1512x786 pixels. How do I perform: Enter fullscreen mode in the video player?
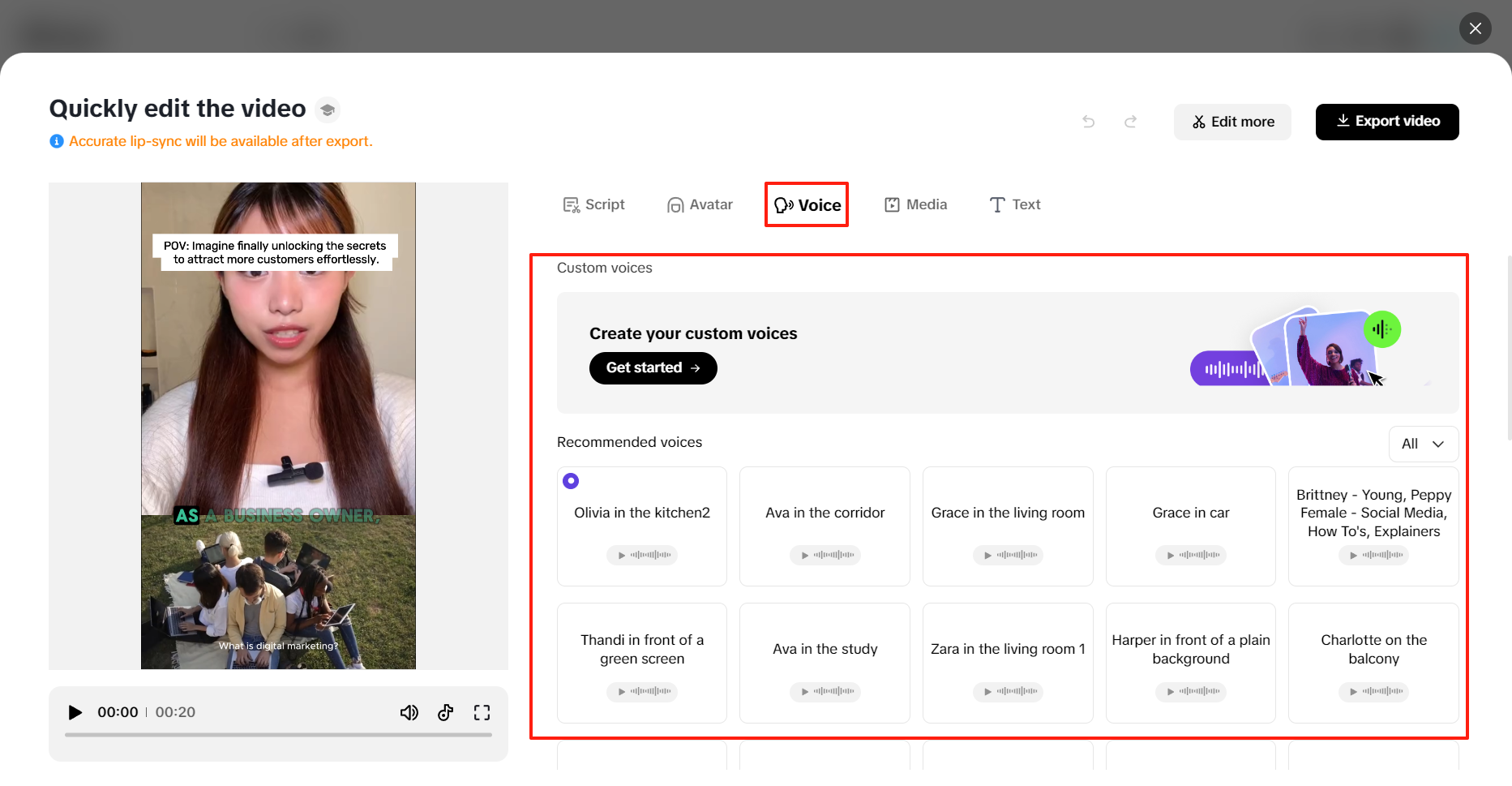[x=482, y=712]
